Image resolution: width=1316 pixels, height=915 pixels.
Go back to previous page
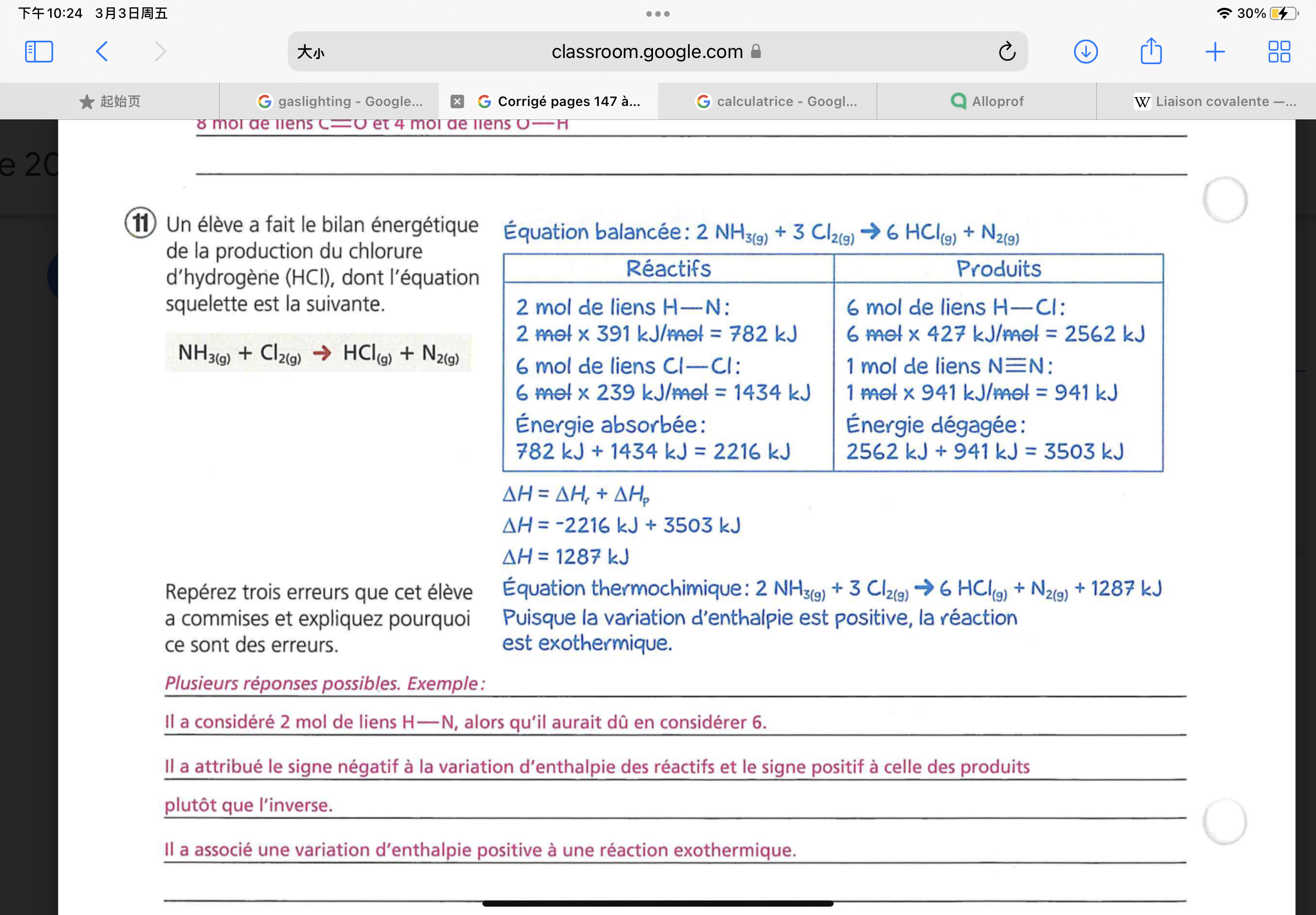101,51
